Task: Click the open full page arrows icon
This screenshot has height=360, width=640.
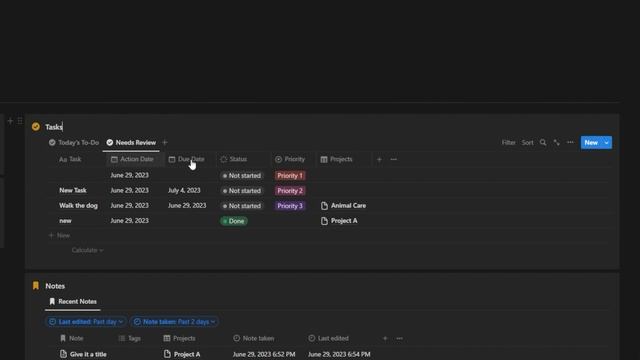Action: (x=556, y=142)
